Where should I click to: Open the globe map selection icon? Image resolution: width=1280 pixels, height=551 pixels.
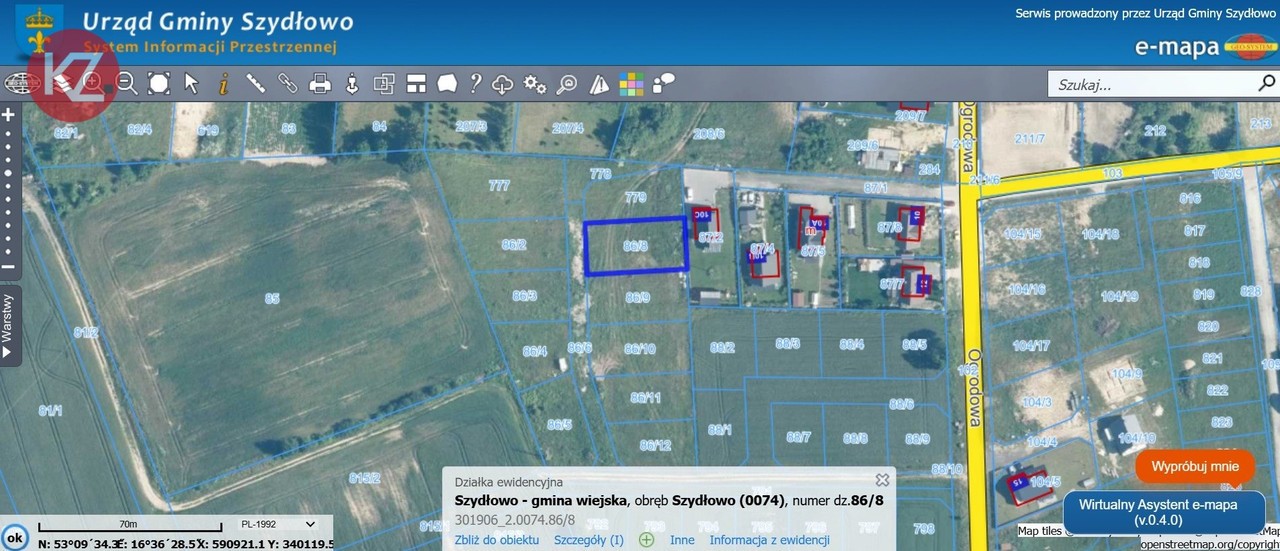tap(20, 83)
